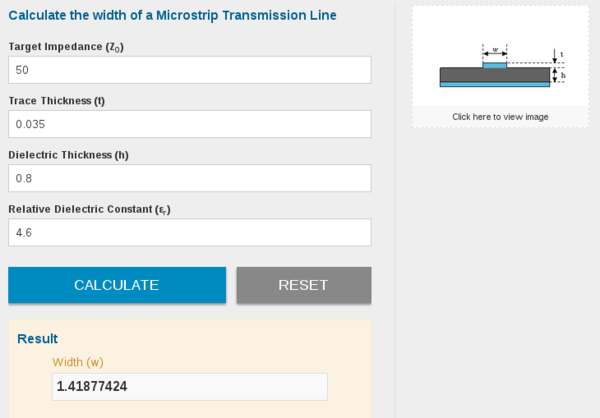
Task: Click the "w" width marker in diagram
Action: pyautogui.click(x=495, y=49)
